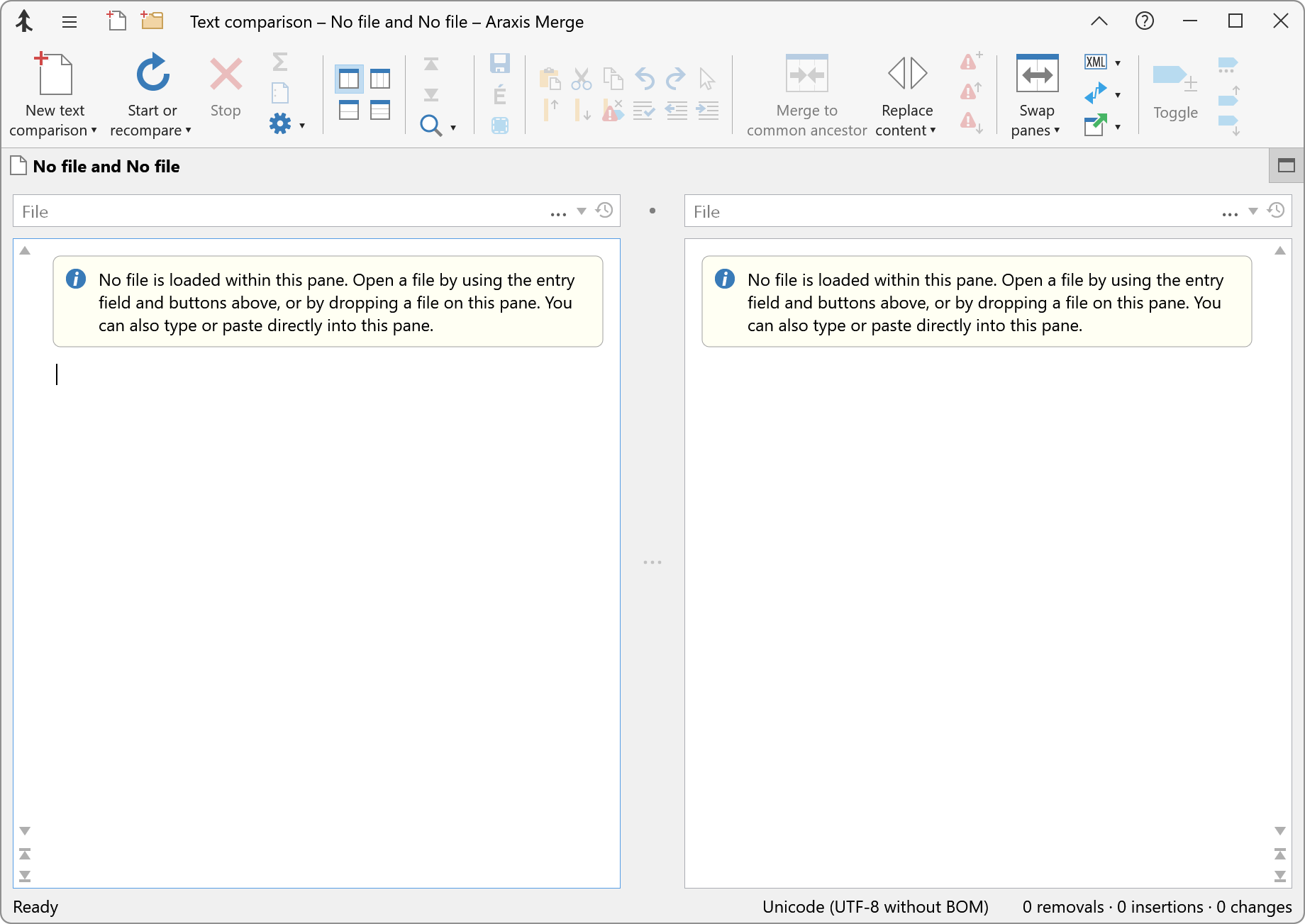Insert a special character with É icon

click(x=500, y=94)
